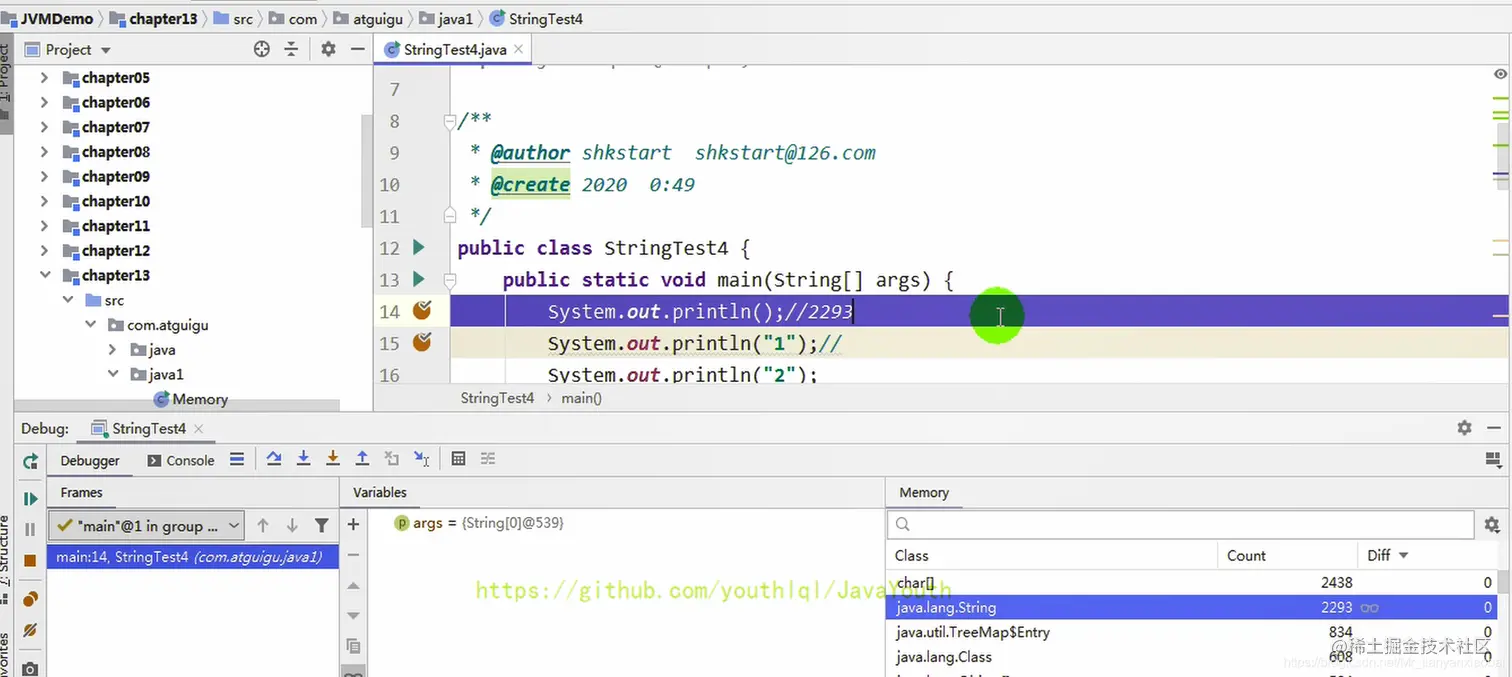The image size is (1512, 677).
Task: Hide the Project tool window
Action: point(356,49)
